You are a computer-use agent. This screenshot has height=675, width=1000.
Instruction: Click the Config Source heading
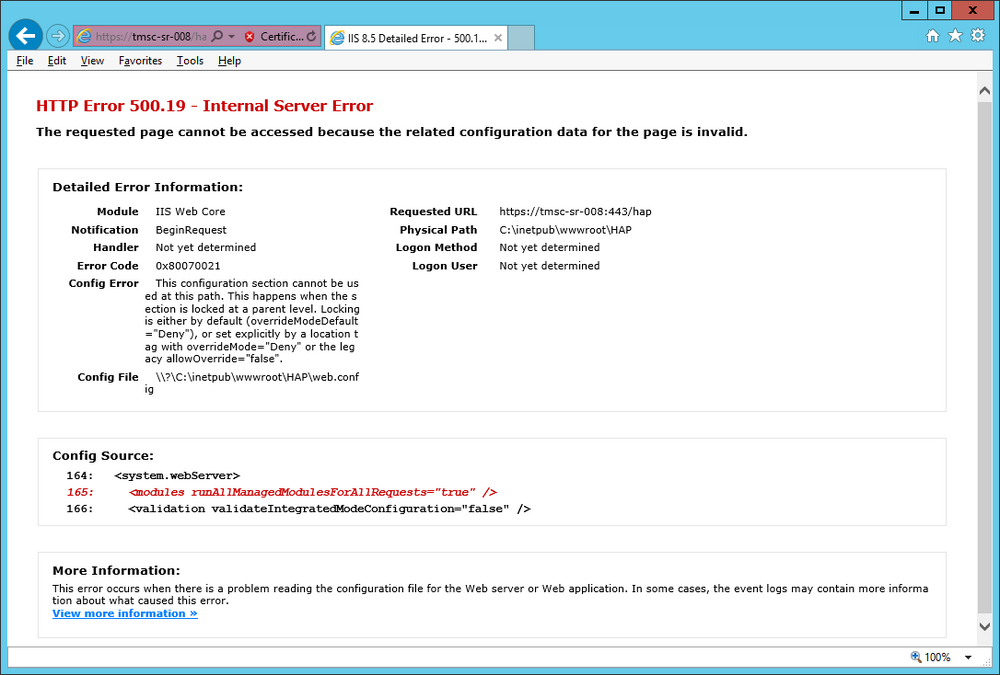click(103, 456)
